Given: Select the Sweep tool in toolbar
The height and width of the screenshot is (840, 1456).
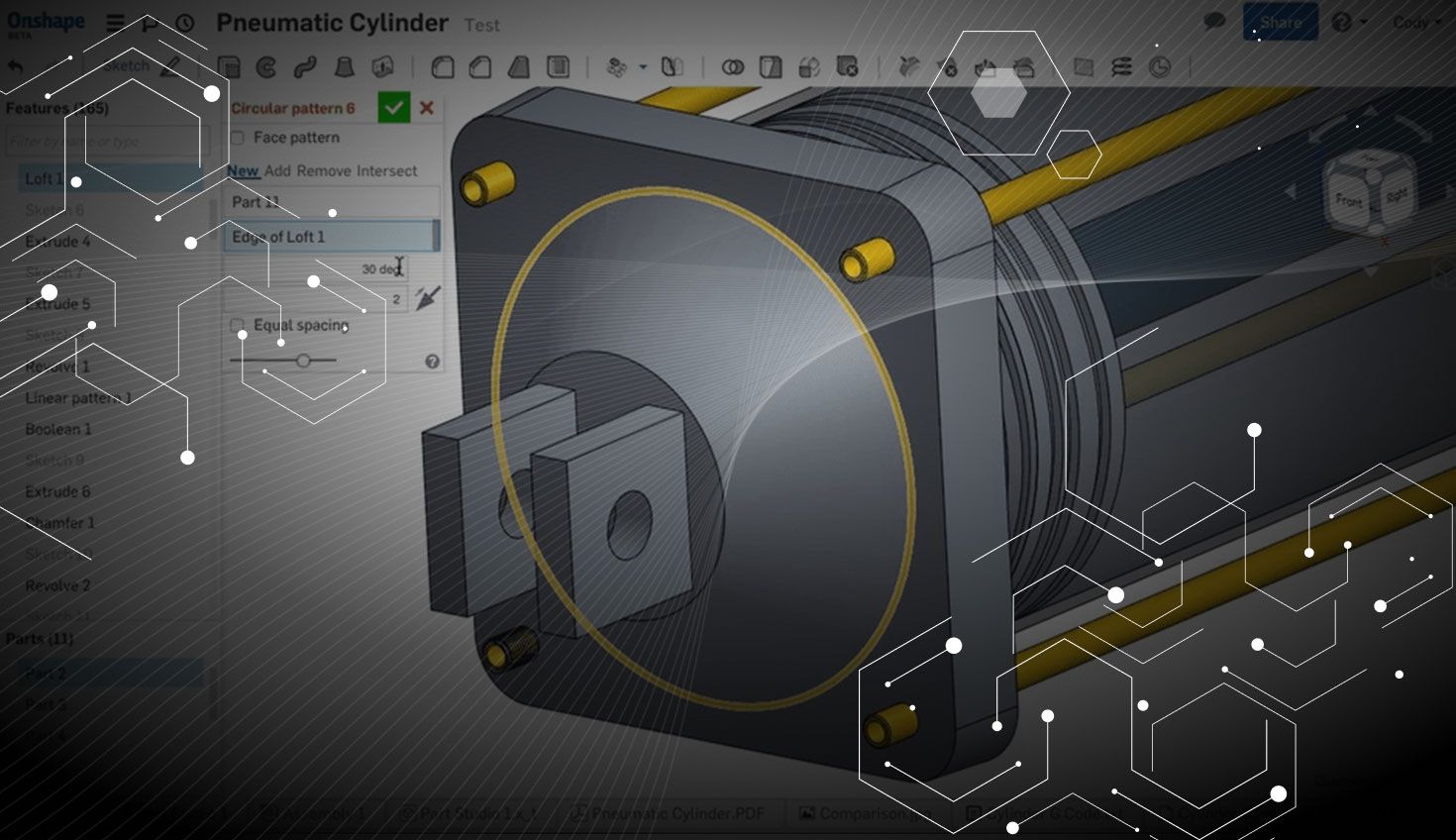Looking at the screenshot, I should pyautogui.click(x=305, y=67).
